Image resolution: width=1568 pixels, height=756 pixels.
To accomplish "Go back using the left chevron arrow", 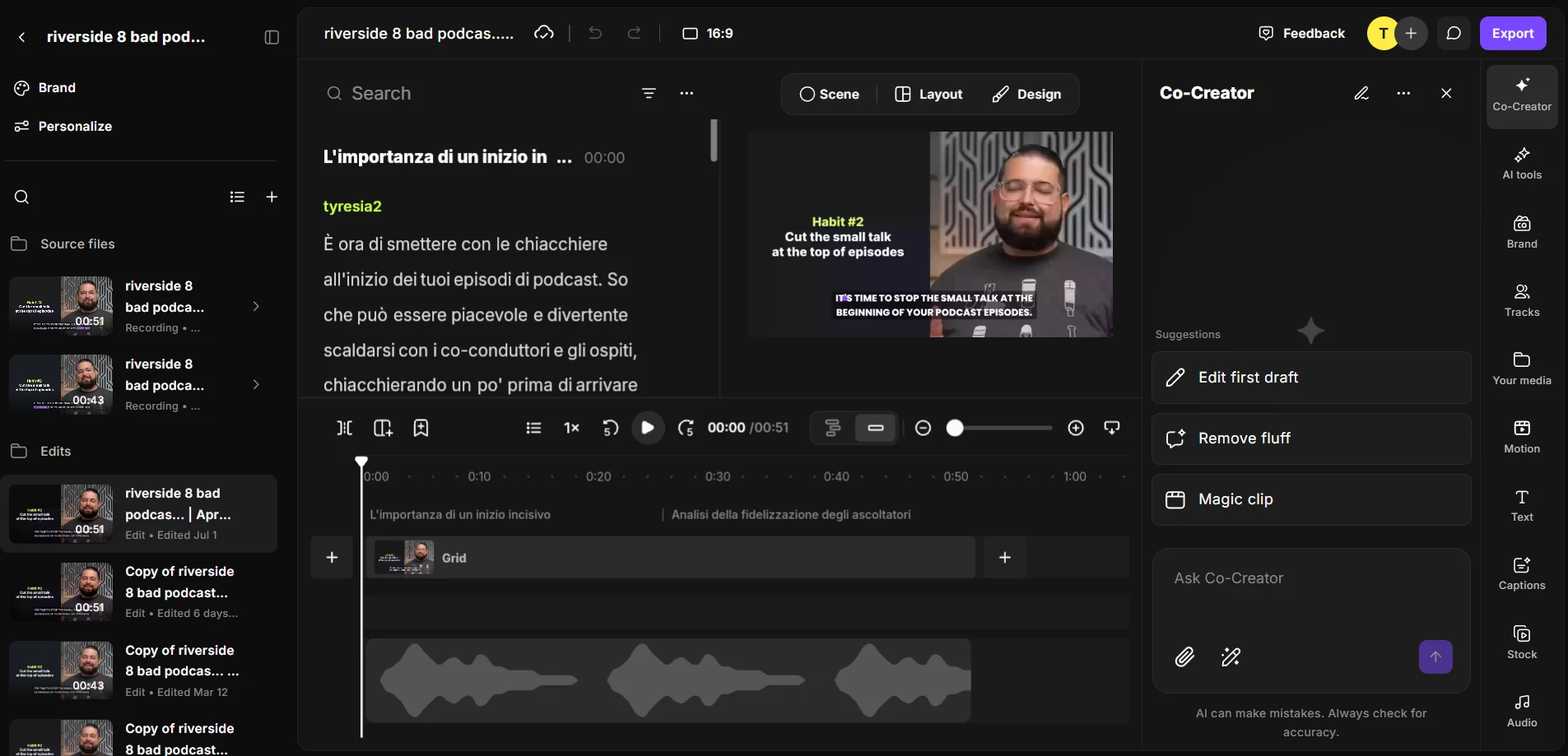I will 22,37.
